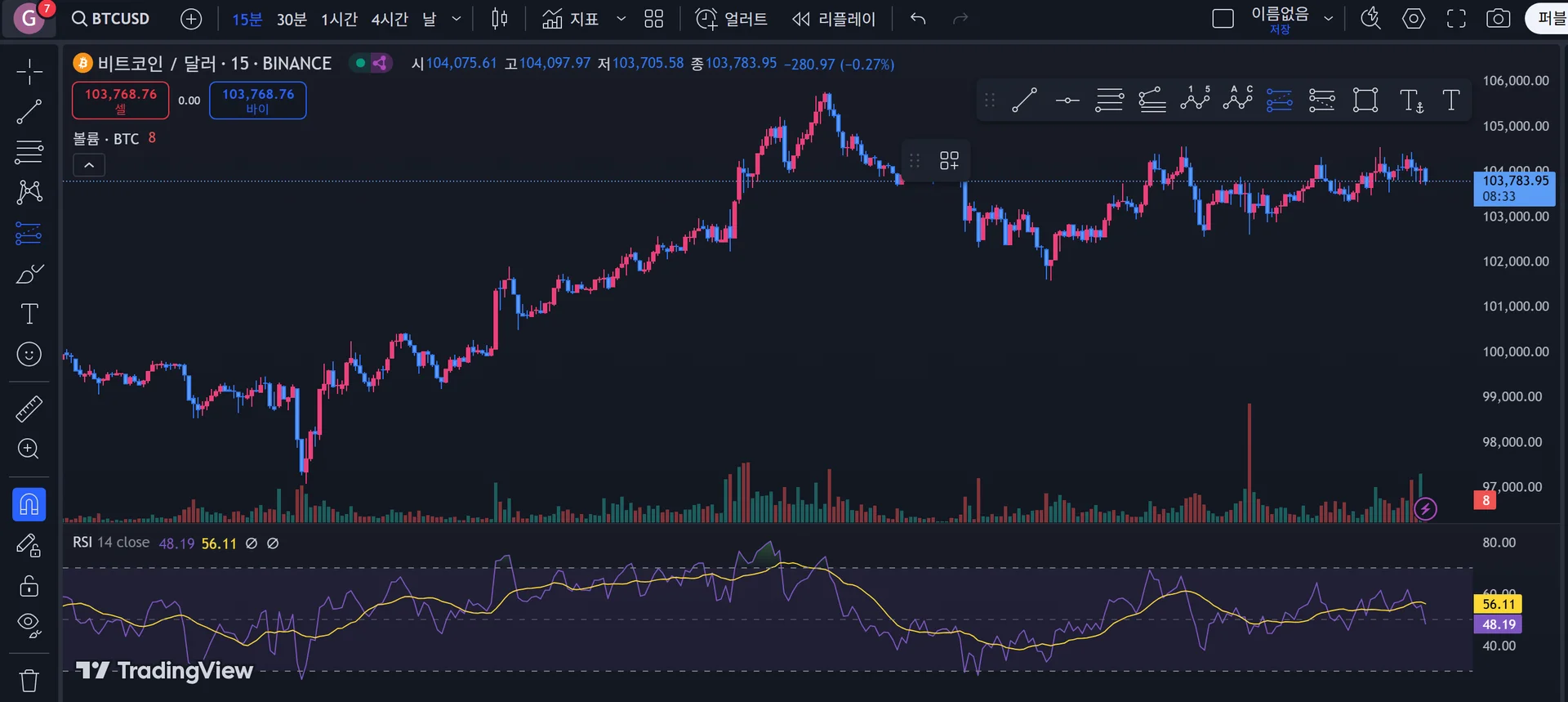The width and height of the screenshot is (1568, 702).
Task: Open BTCUSD symbol search
Action: [x=110, y=19]
